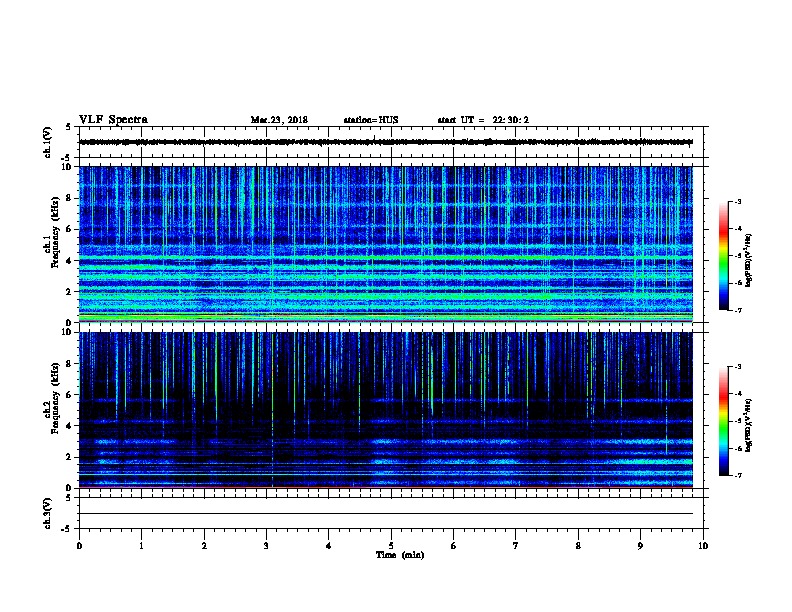Click the "6" kHz tick on ch.2 axis
792x612 pixels.
pyautogui.click(x=69, y=395)
